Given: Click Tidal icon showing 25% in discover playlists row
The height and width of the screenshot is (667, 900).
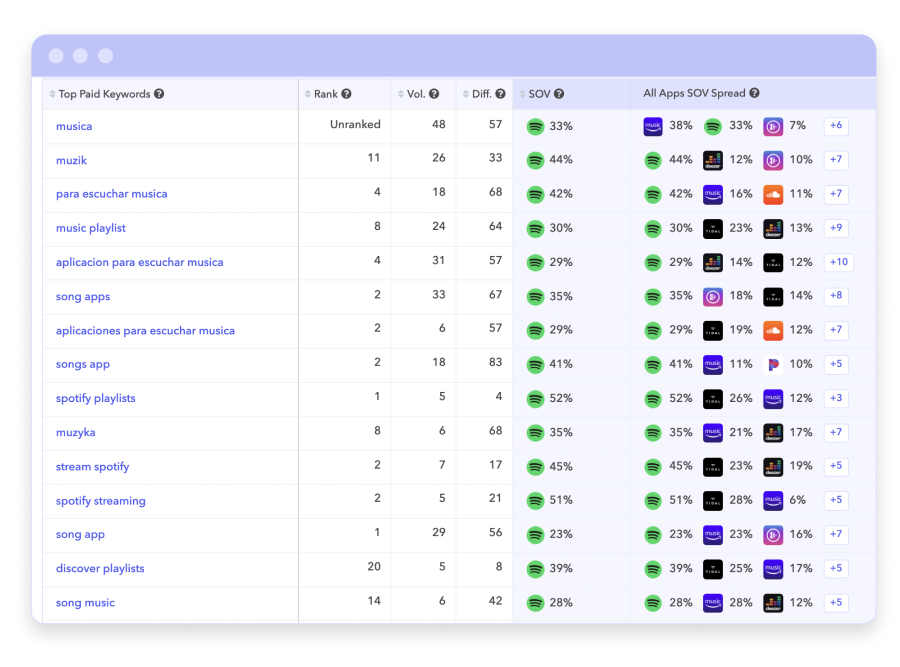Looking at the screenshot, I should click(x=713, y=569).
